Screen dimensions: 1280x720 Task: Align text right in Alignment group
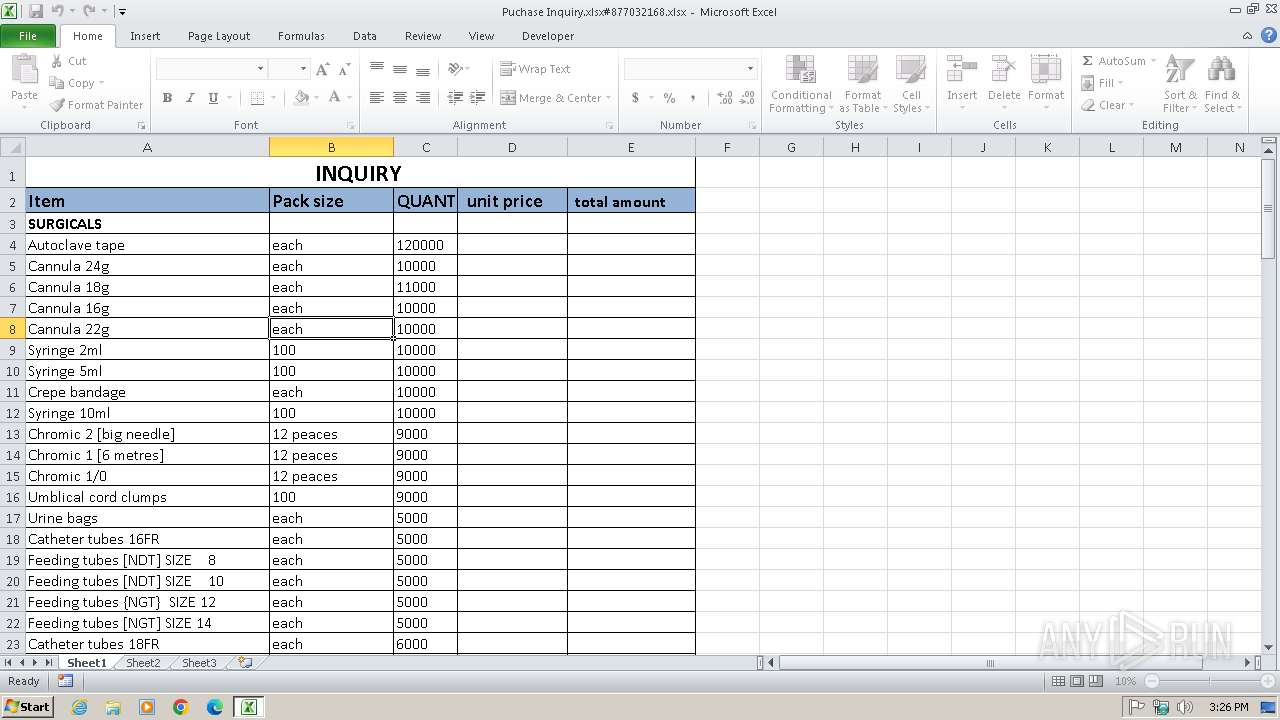coord(423,98)
